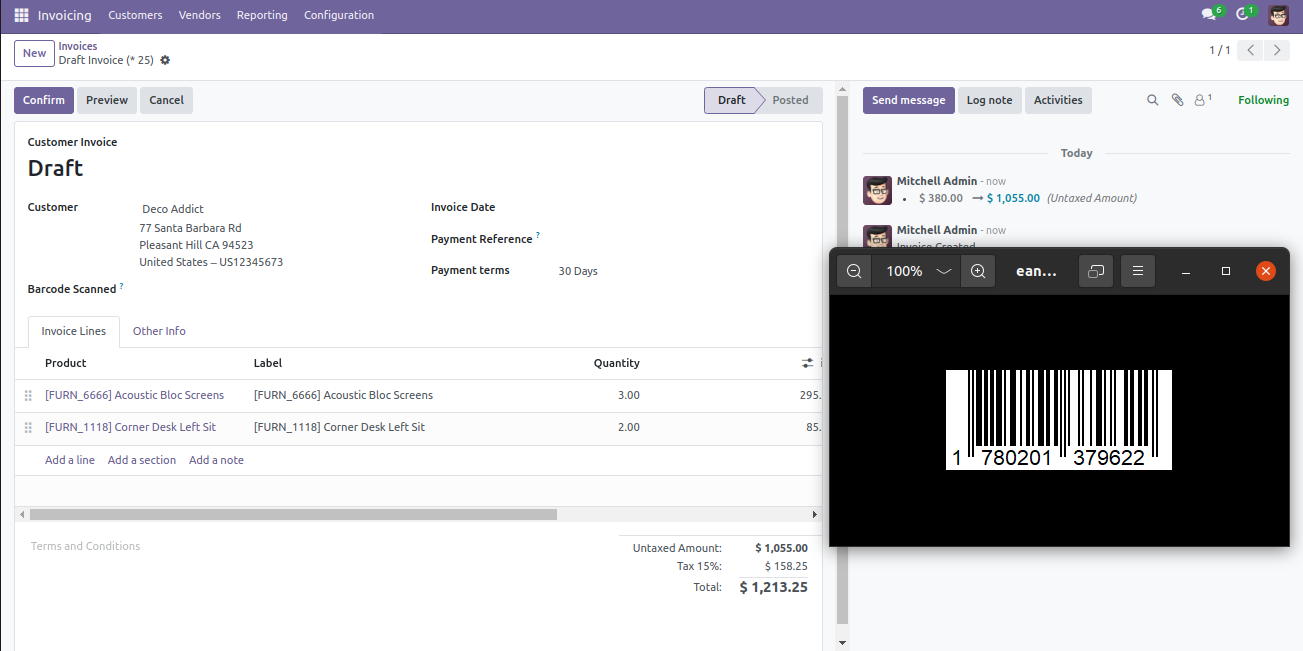Switch to the Other Info tab
The width and height of the screenshot is (1303, 651).
point(159,331)
